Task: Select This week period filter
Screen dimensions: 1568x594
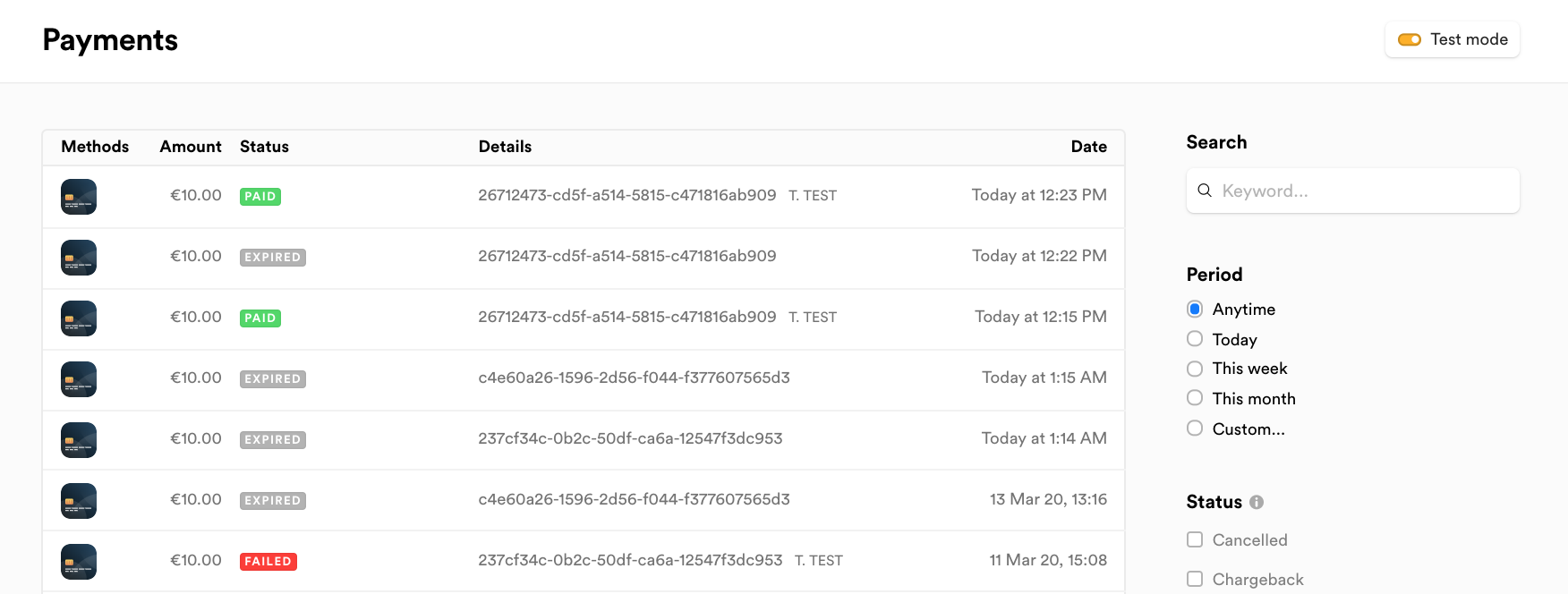Action: click(1195, 369)
